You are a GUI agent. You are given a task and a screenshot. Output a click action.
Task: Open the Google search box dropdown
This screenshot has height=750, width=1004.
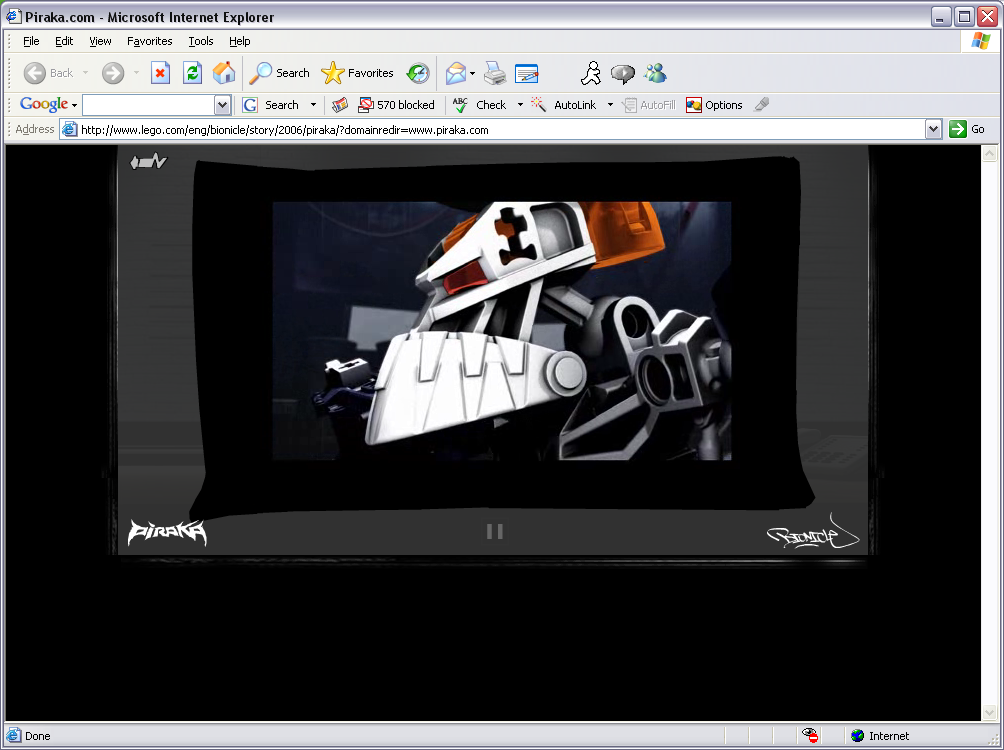click(222, 105)
